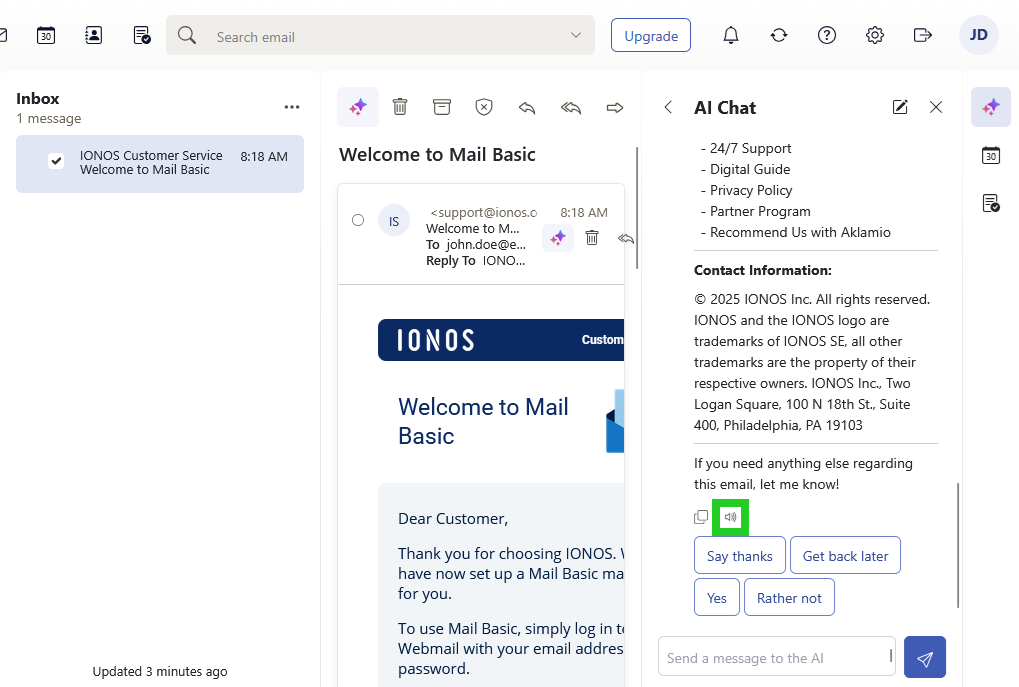The image size is (1019, 687).
Task: Reply all to the email
Action: [x=571, y=106]
